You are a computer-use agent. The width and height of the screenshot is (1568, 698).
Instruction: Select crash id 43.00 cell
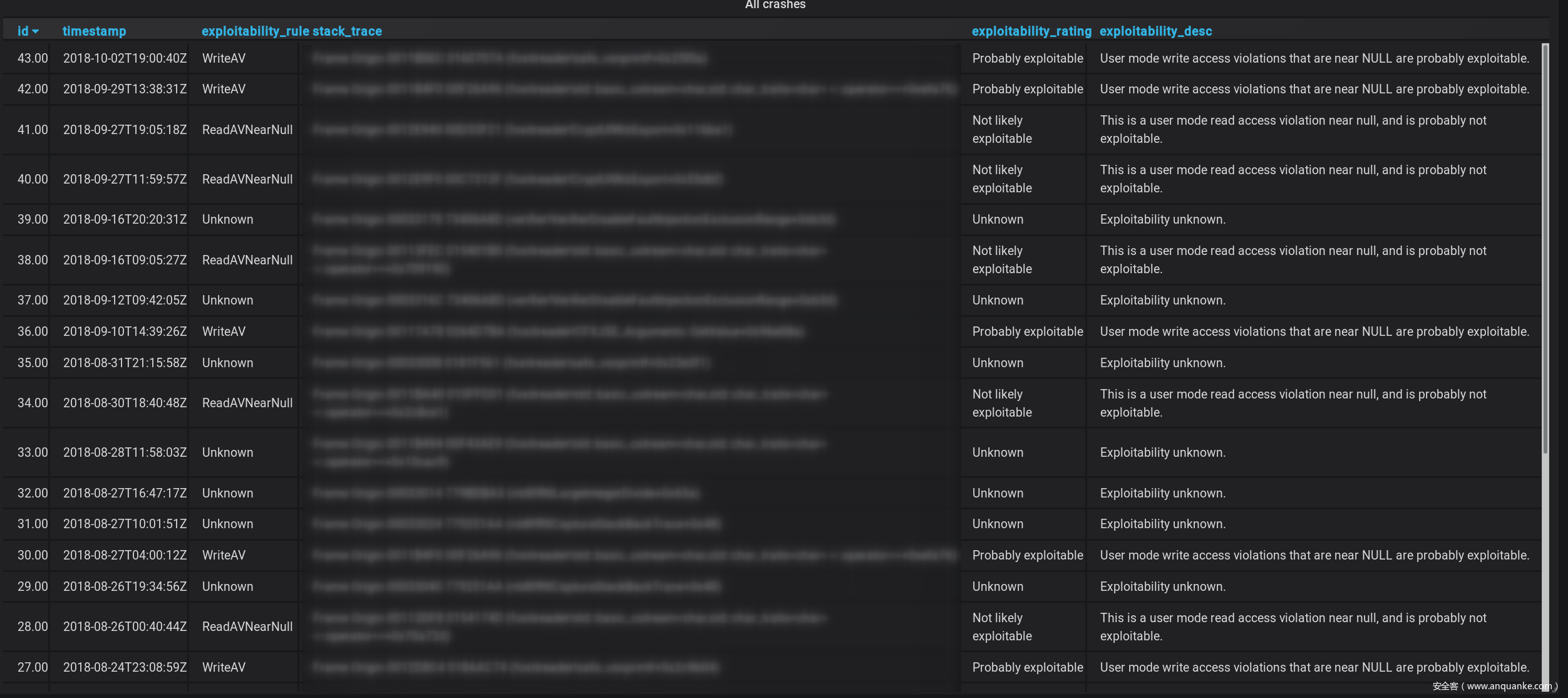[33, 58]
